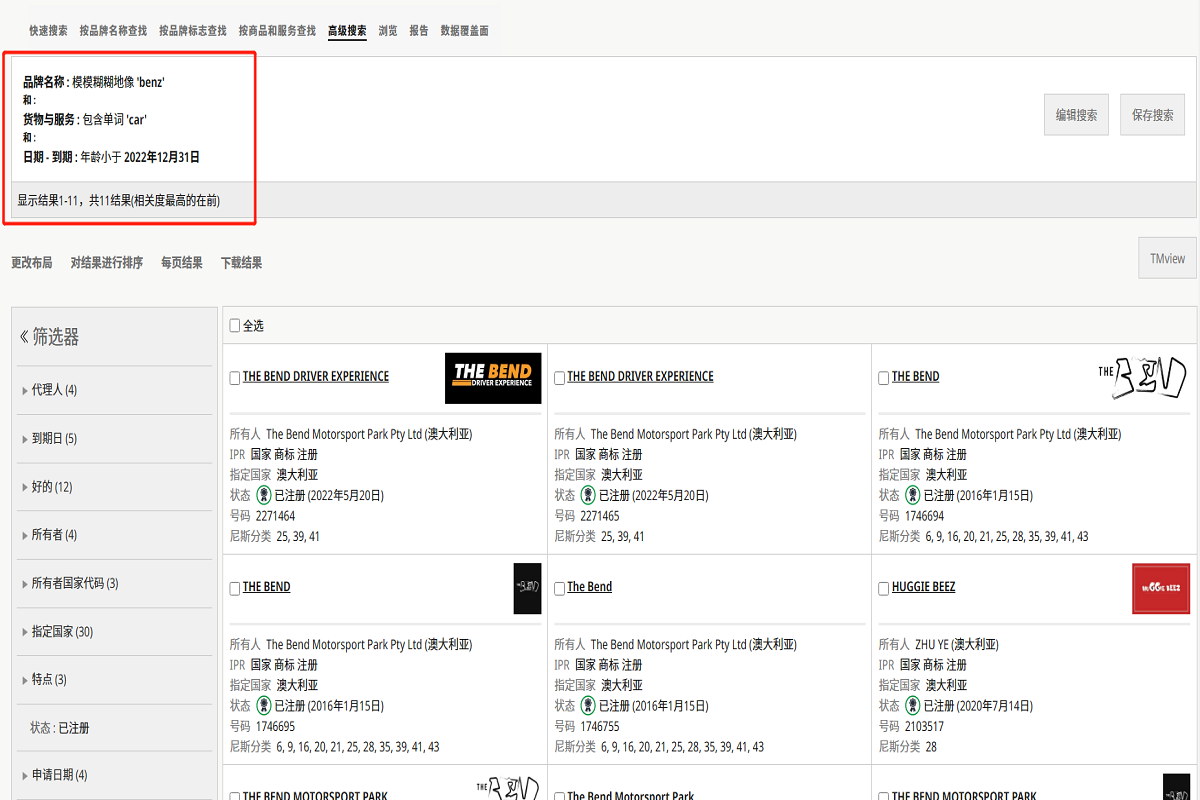Click registered status icon for HUGGIE BEEZ
Viewport: 1200px width, 800px height.
click(x=913, y=705)
